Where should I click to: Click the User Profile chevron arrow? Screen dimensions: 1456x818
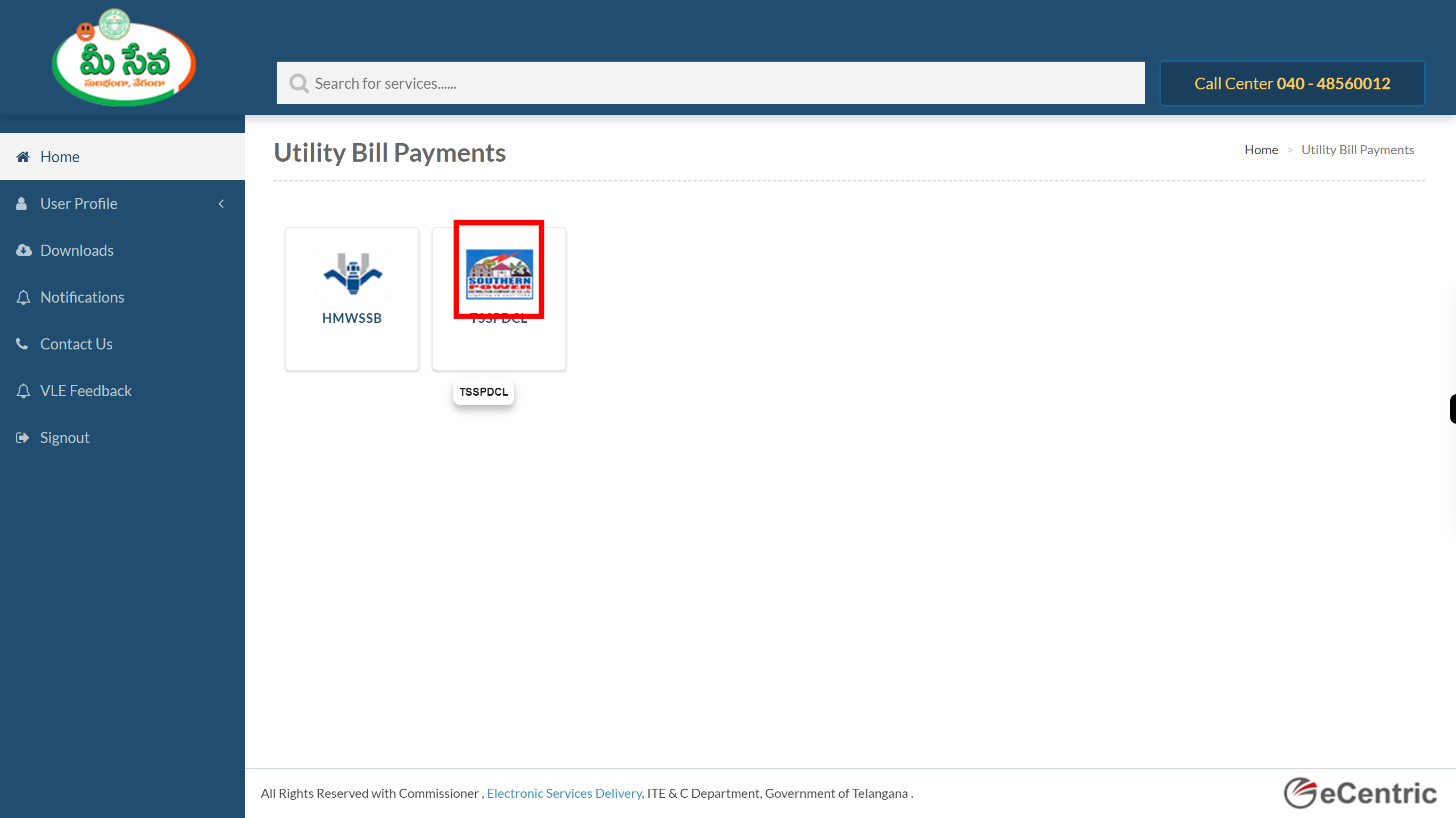point(222,204)
